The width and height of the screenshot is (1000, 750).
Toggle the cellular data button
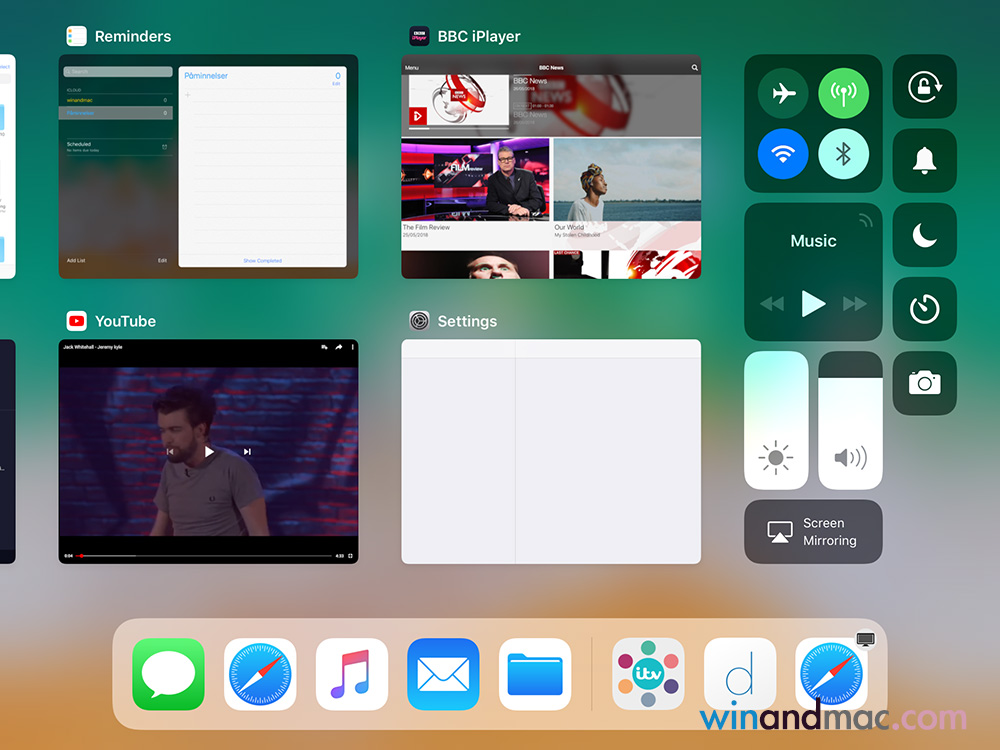point(843,93)
